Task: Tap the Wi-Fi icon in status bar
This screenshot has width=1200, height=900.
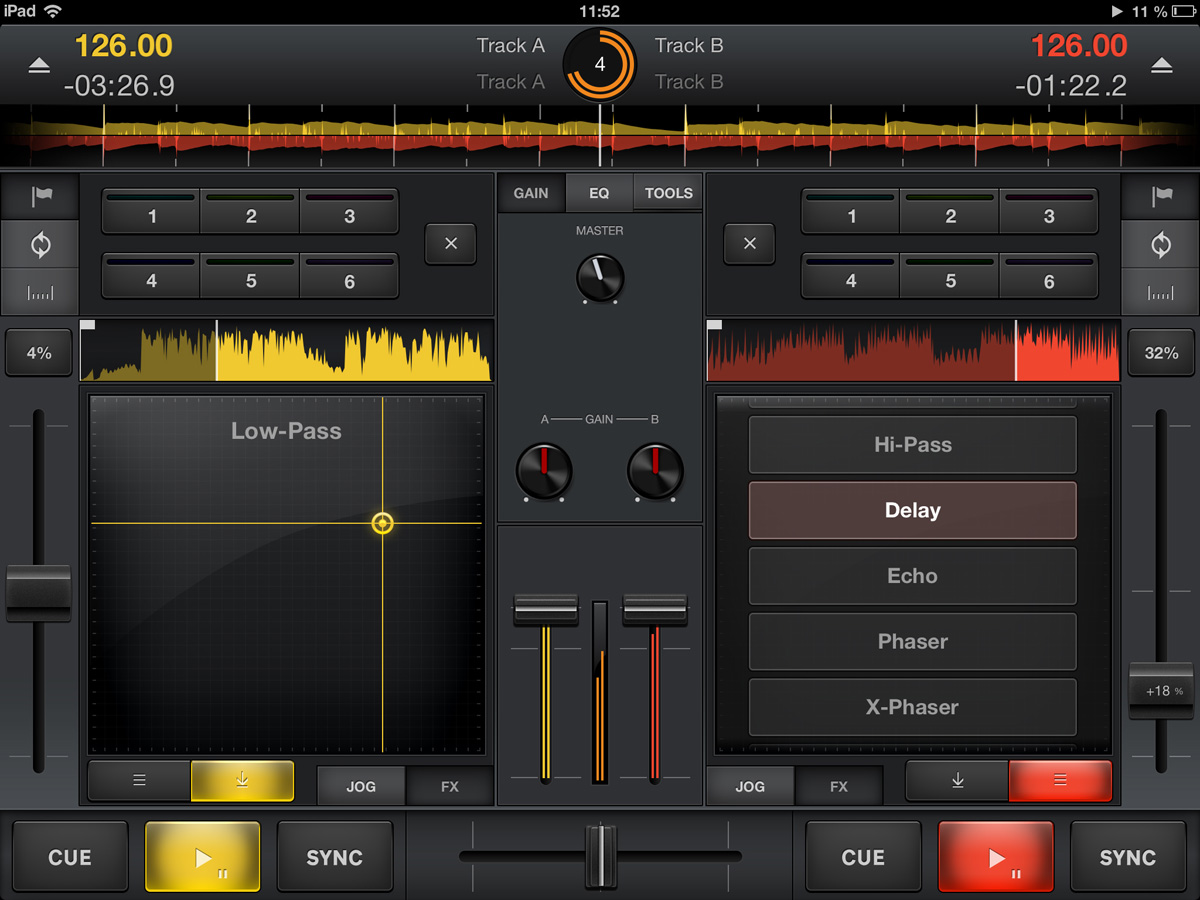Action: tap(53, 11)
